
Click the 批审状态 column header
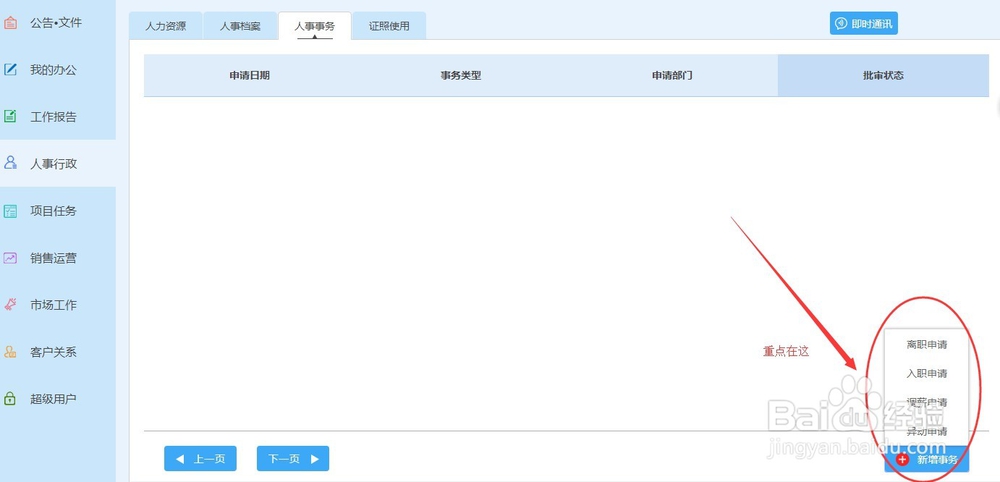[883, 75]
